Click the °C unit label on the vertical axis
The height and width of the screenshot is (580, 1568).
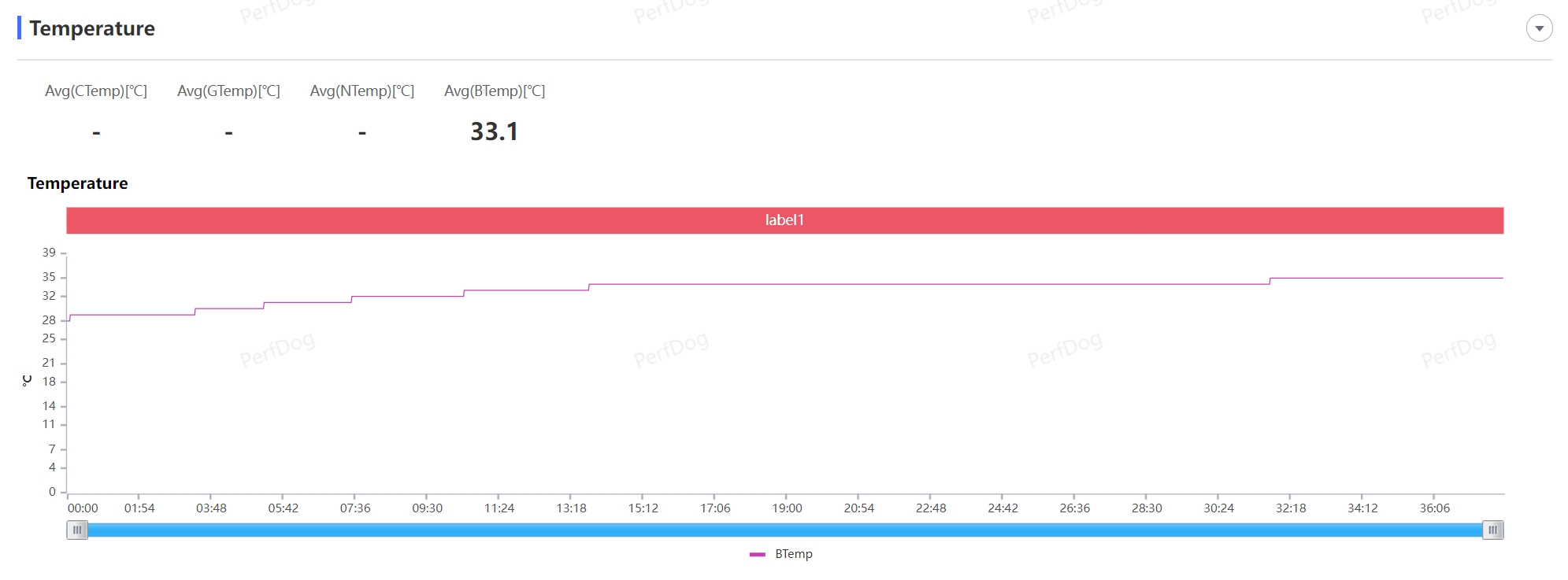[27, 381]
